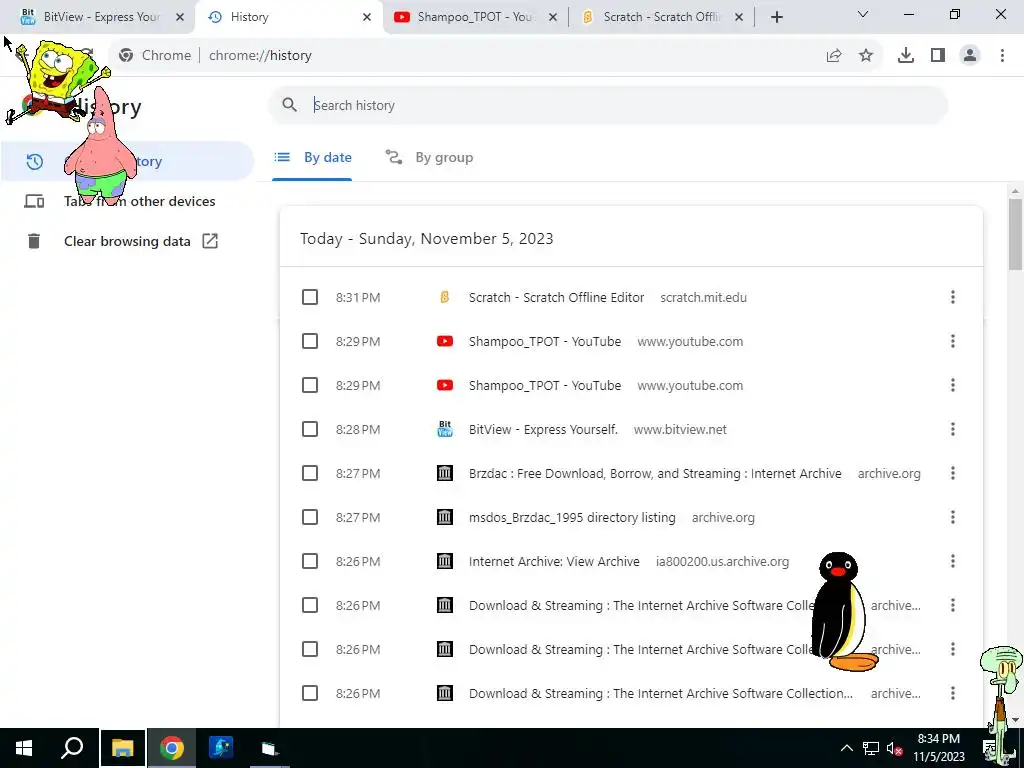Screen dimensions: 1024x768
Task: Share this page icon in address bar
Action: coord(834,56)
